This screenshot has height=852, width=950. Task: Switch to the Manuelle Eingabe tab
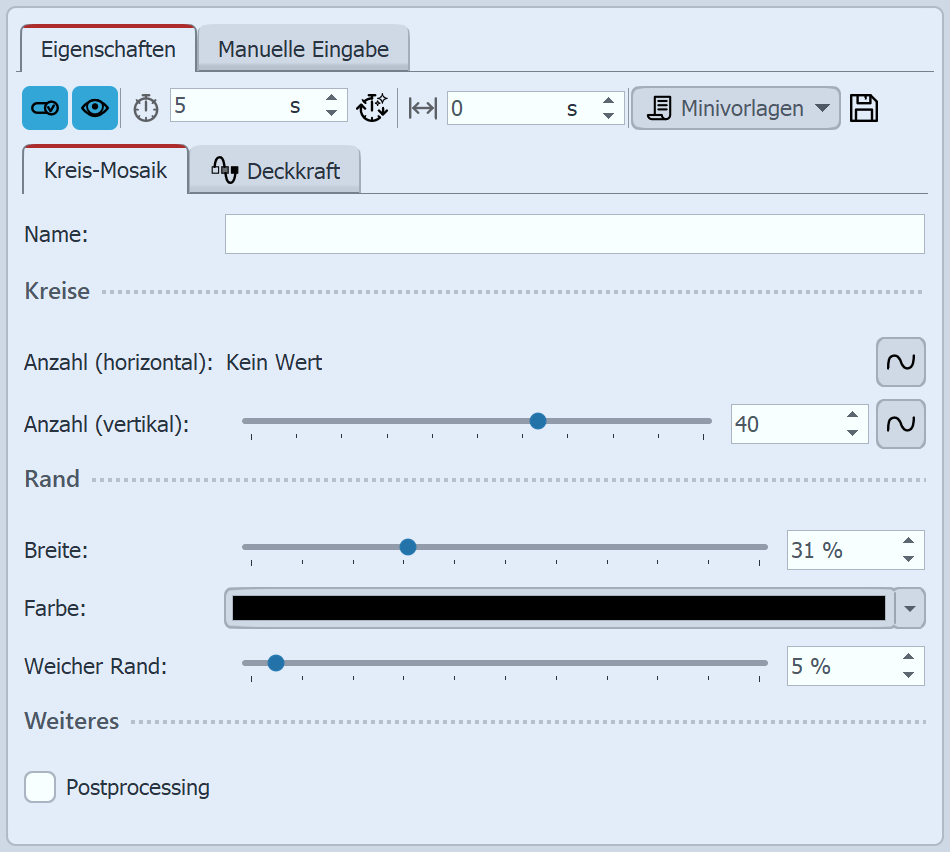303,49
